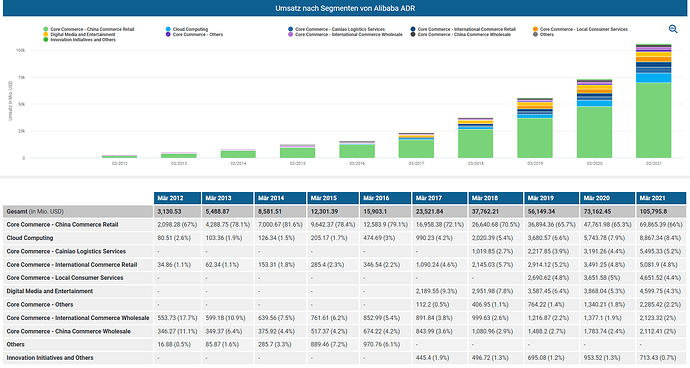Select the Mär 2020 column header
The image size is (690, 368).
tap(607, 198)
